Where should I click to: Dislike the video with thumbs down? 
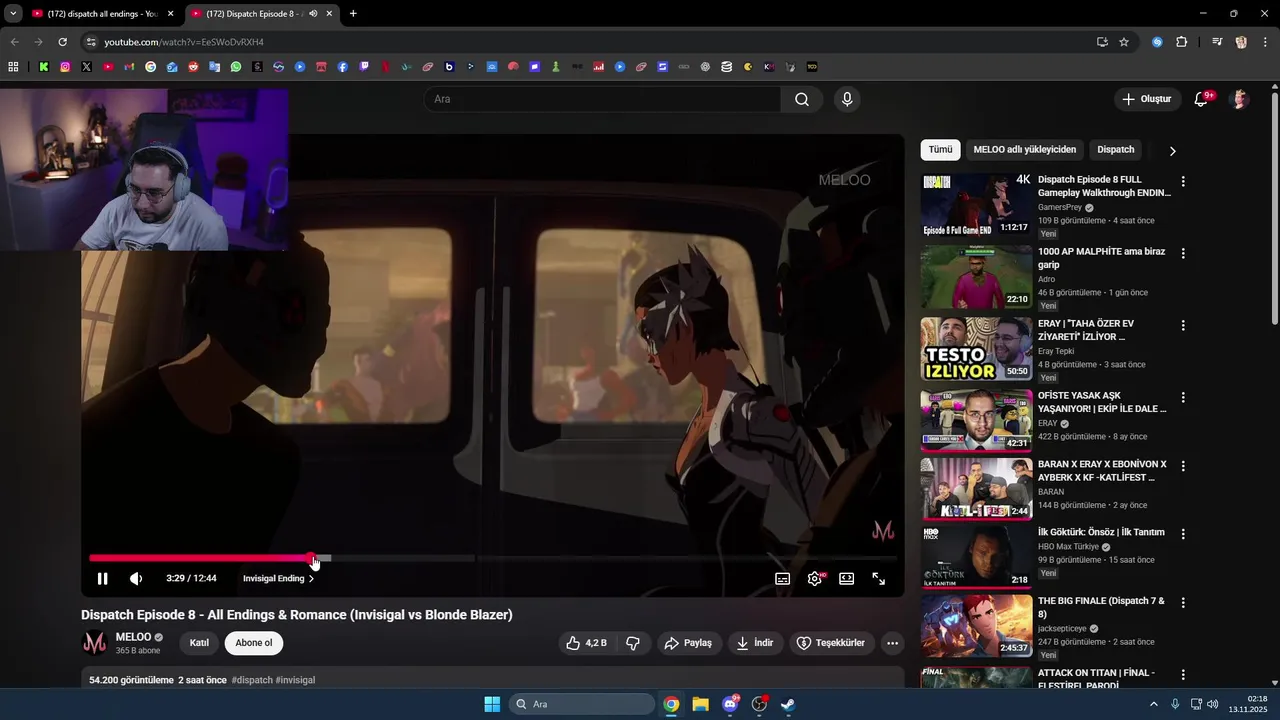click(633, 643)
